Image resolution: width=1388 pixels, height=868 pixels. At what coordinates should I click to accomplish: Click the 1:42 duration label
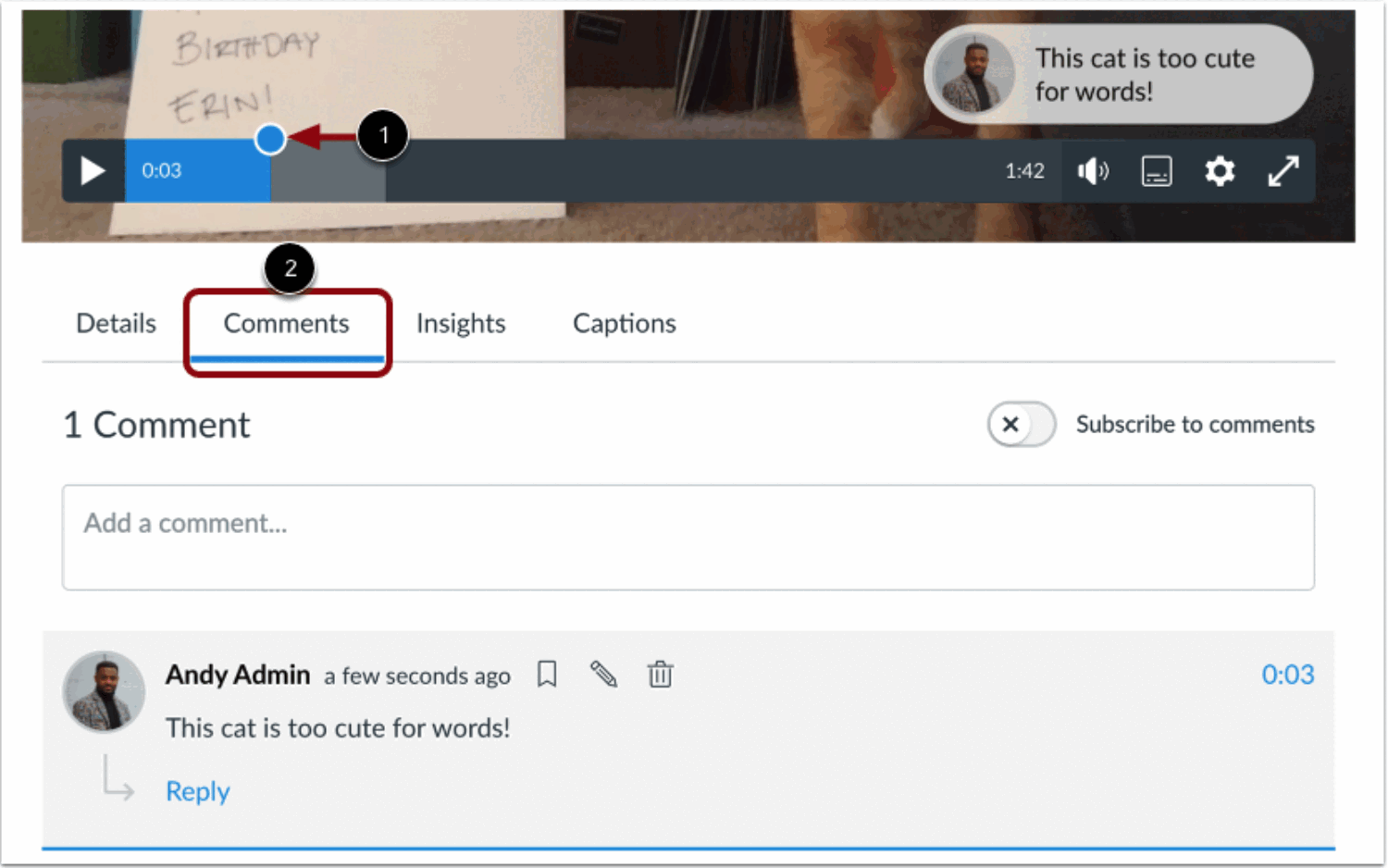click(x=1024, y=171)
